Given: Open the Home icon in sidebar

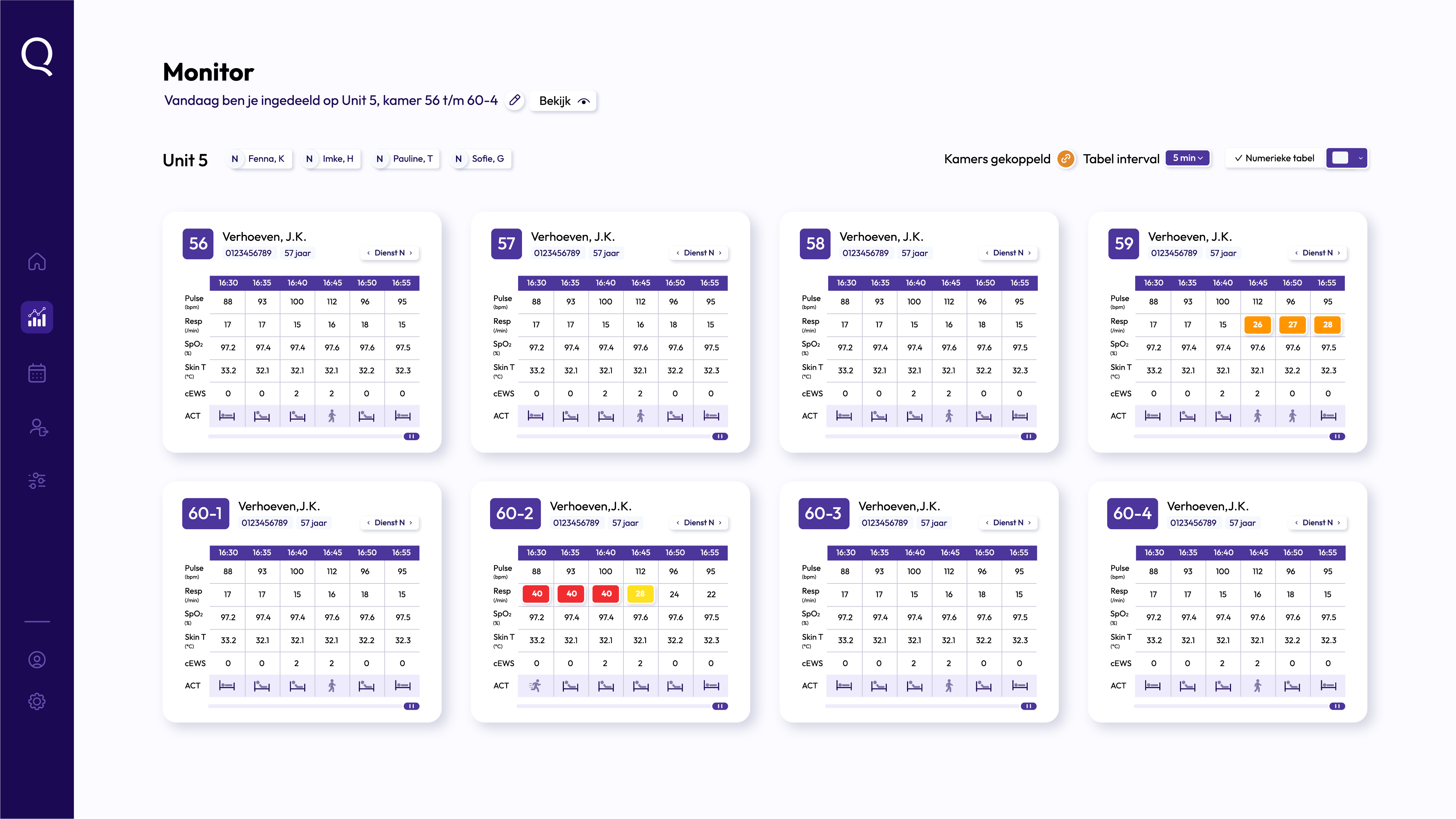Looking at the screenshot, I should coord(37,261).
